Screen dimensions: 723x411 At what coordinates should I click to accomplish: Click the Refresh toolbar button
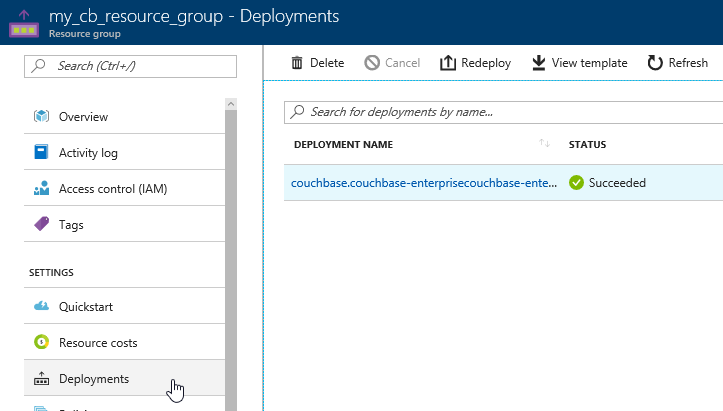(x=678, y=63)
